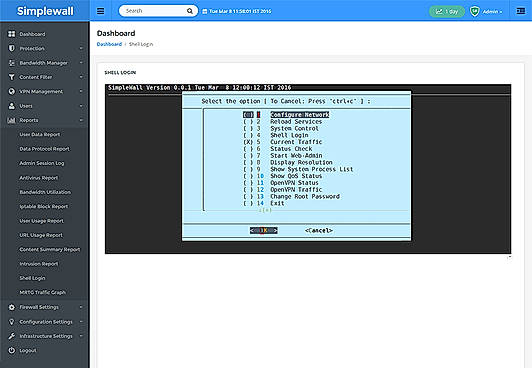The height and width of the screenshot is (368, 532).
Task: Click the search magnifier icon
Action: pyautogui.click(x=190, y=11)
